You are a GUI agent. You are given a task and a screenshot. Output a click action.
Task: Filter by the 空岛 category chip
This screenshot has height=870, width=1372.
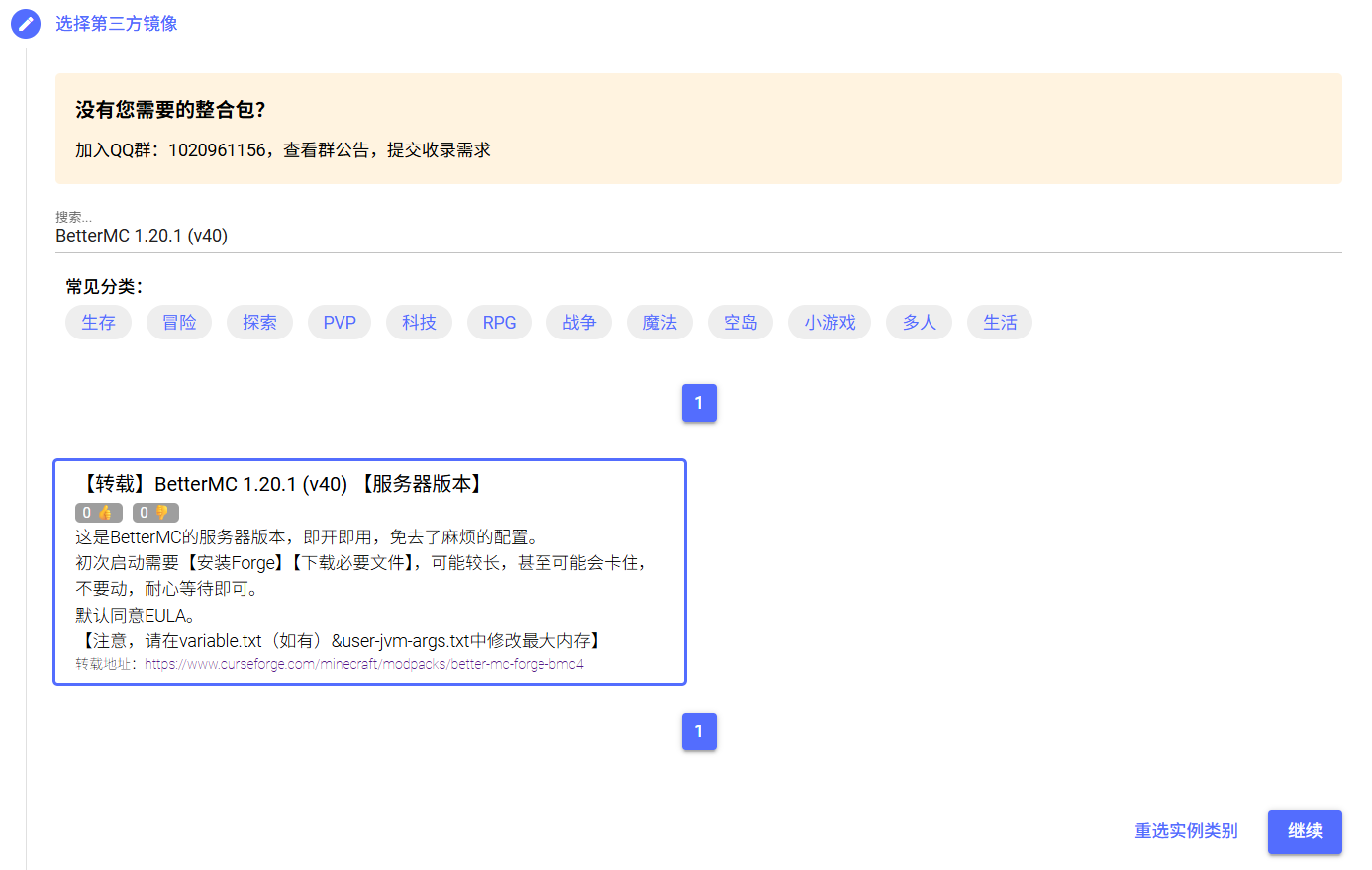coord(740,323)
